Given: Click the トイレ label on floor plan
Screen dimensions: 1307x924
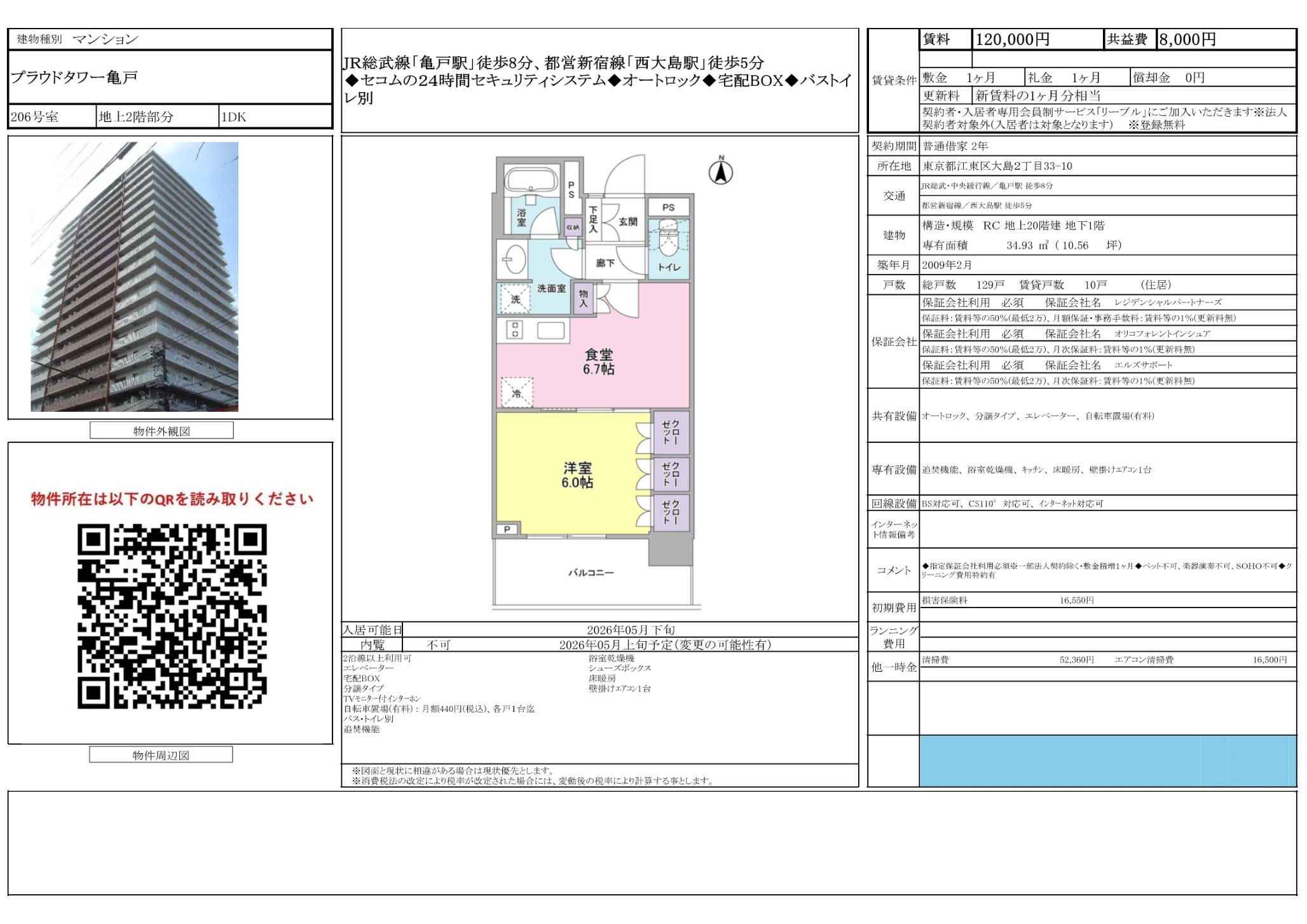Looking at the screenshot, I should [x=669, y=267].
